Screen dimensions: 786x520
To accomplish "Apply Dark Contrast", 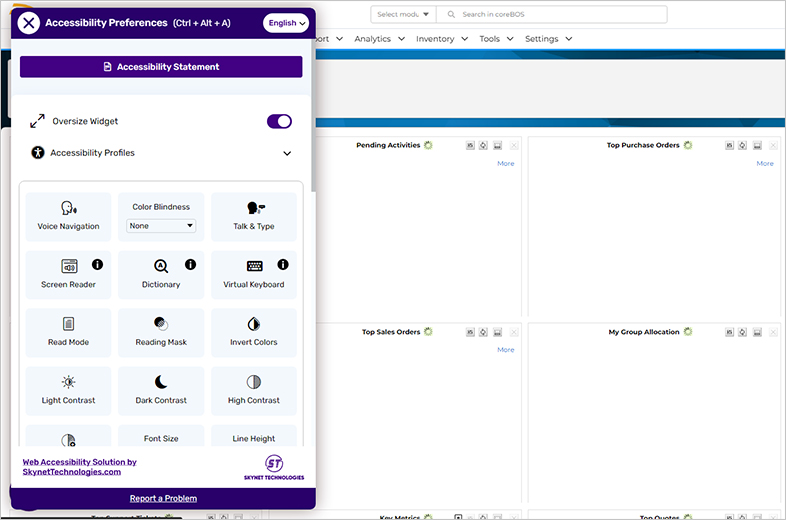I will coord(161,391).
